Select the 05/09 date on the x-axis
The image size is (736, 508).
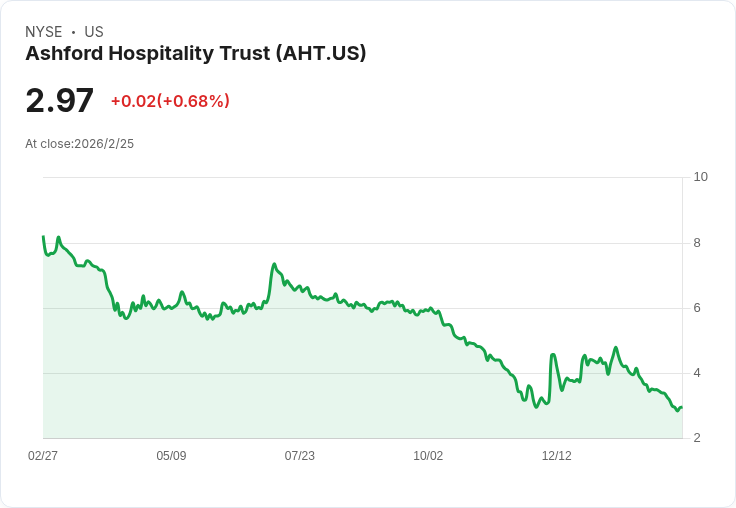pyautogui.click(x=171, y=455)
